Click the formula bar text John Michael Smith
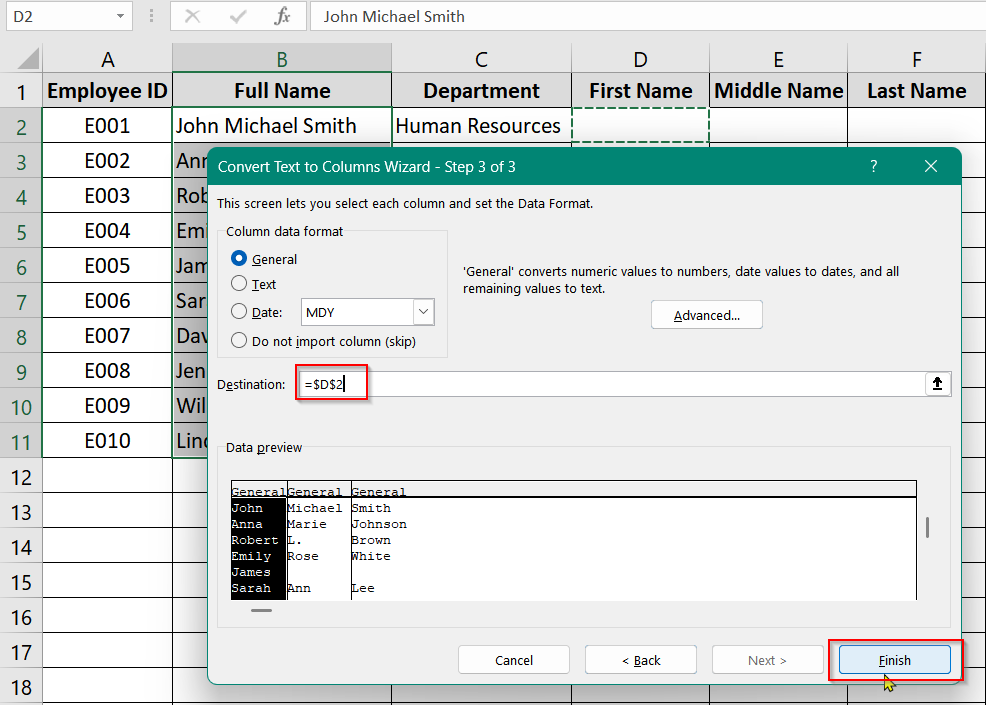Screen dimensions: 986x705 click(394, 16)
